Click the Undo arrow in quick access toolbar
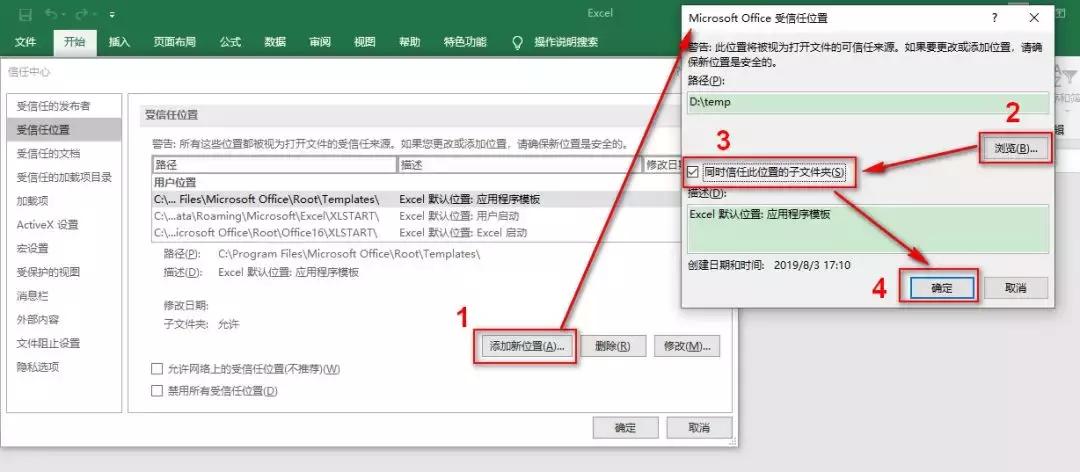Screen dimensions: 1080x472 [50, 14]
